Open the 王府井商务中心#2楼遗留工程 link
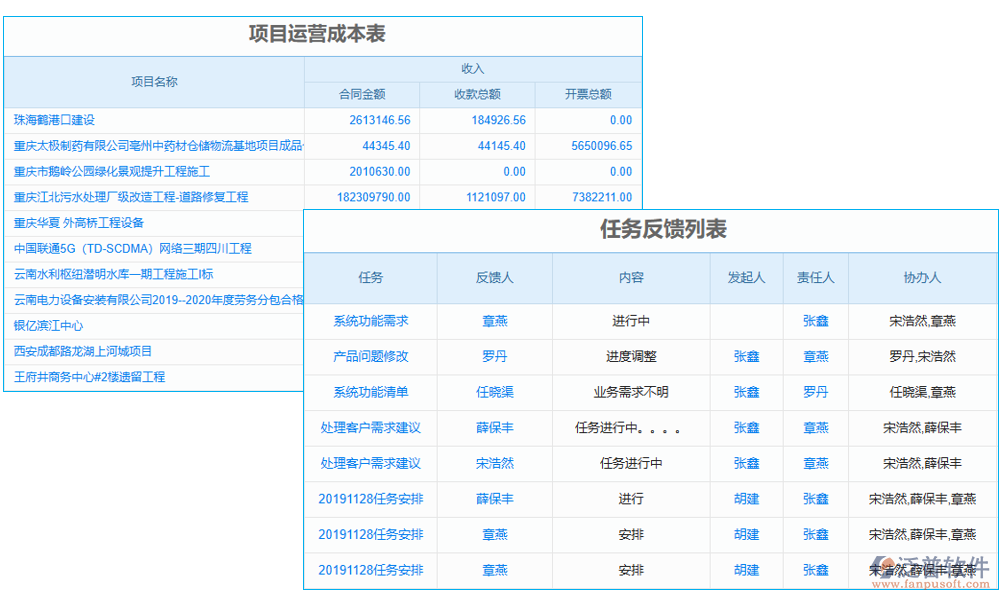Viewport: 1000px width, 600px height. (92, 377)
